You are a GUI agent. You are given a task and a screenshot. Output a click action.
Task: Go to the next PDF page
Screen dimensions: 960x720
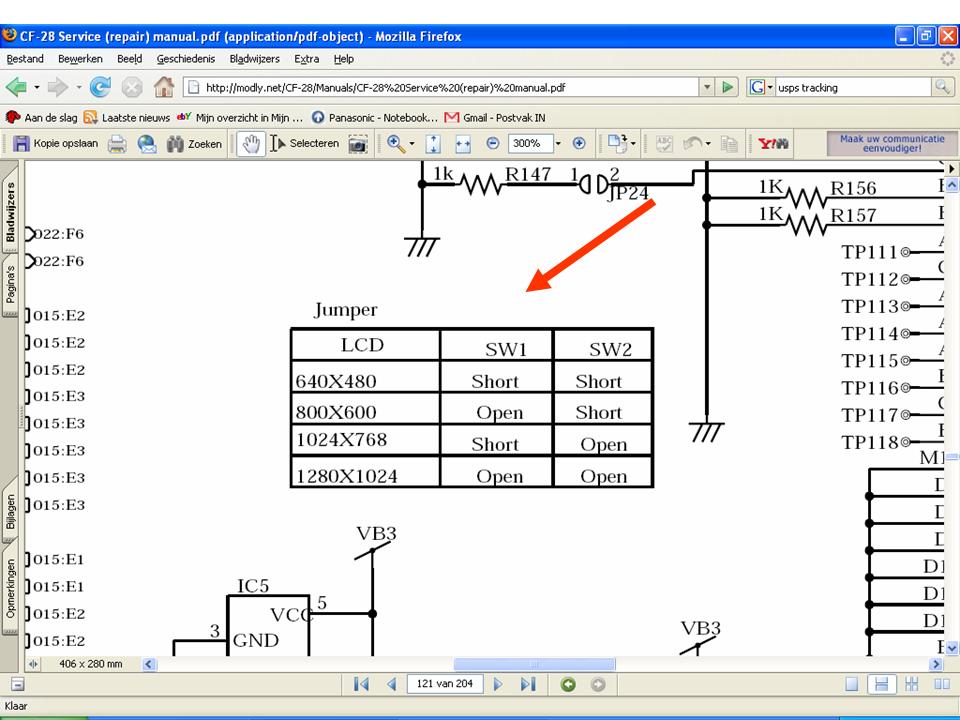coord(498,684)
